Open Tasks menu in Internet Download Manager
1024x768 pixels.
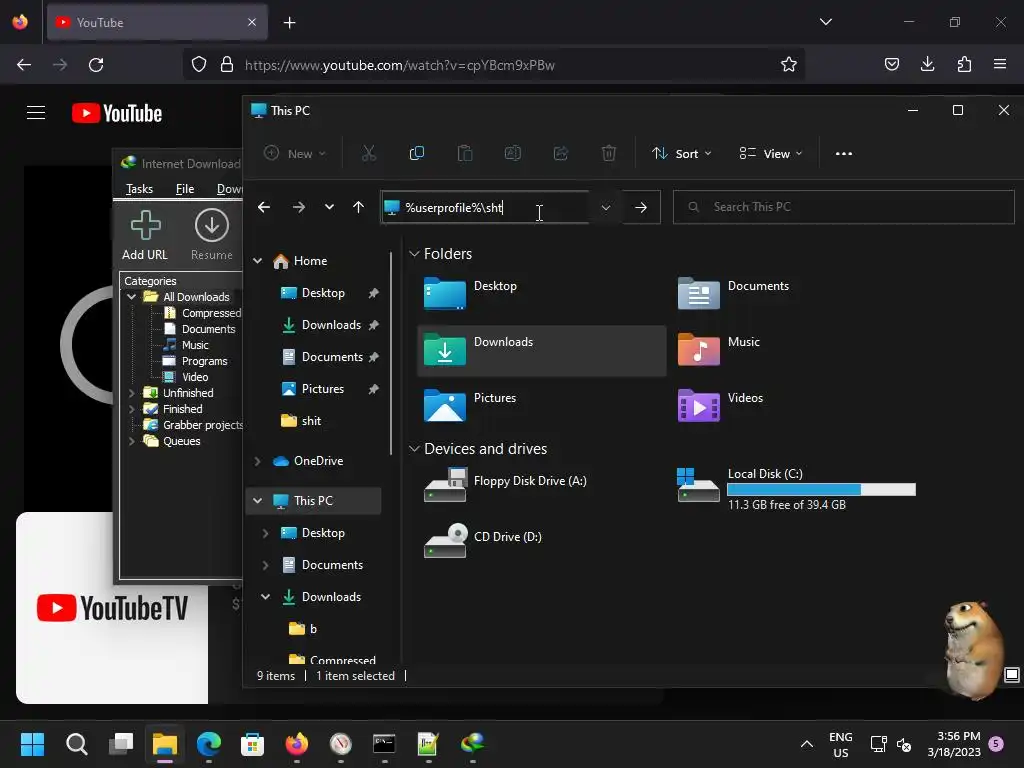(139, 189)
